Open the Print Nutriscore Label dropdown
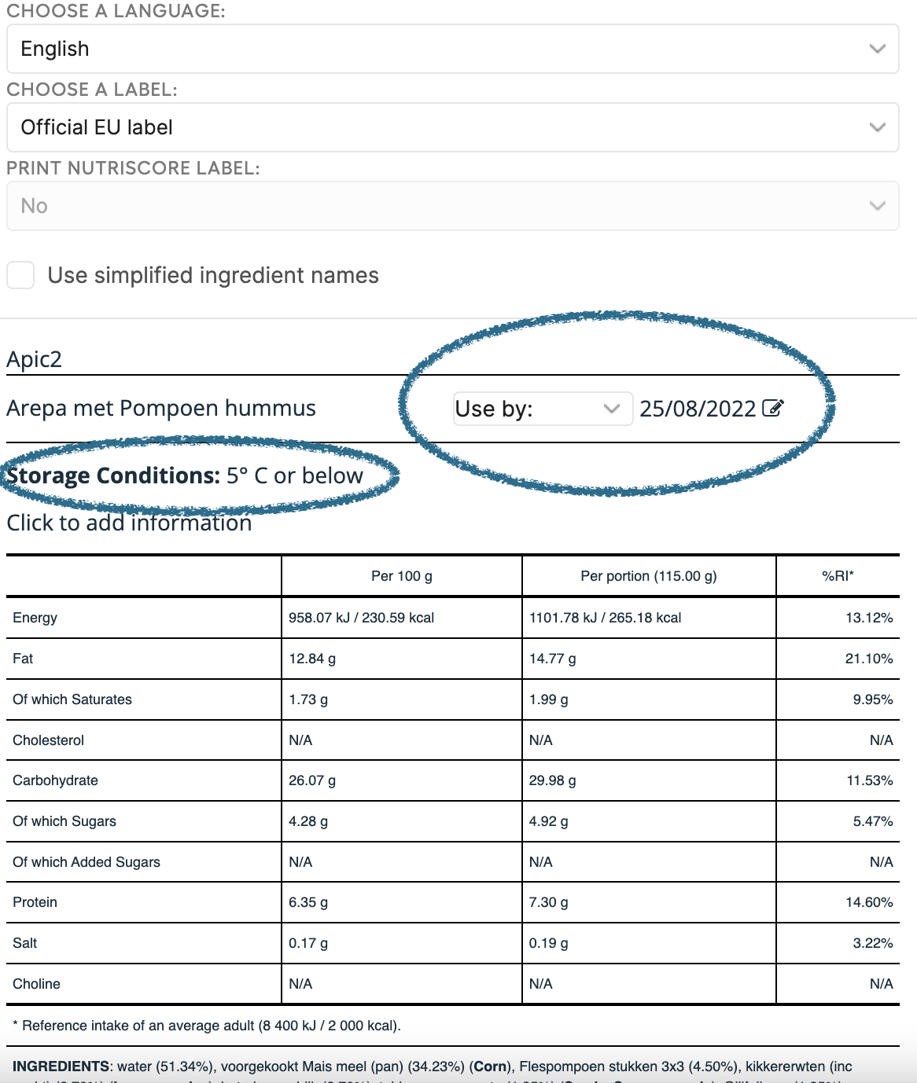917x1083 pixels. click(x=450, y=205)
